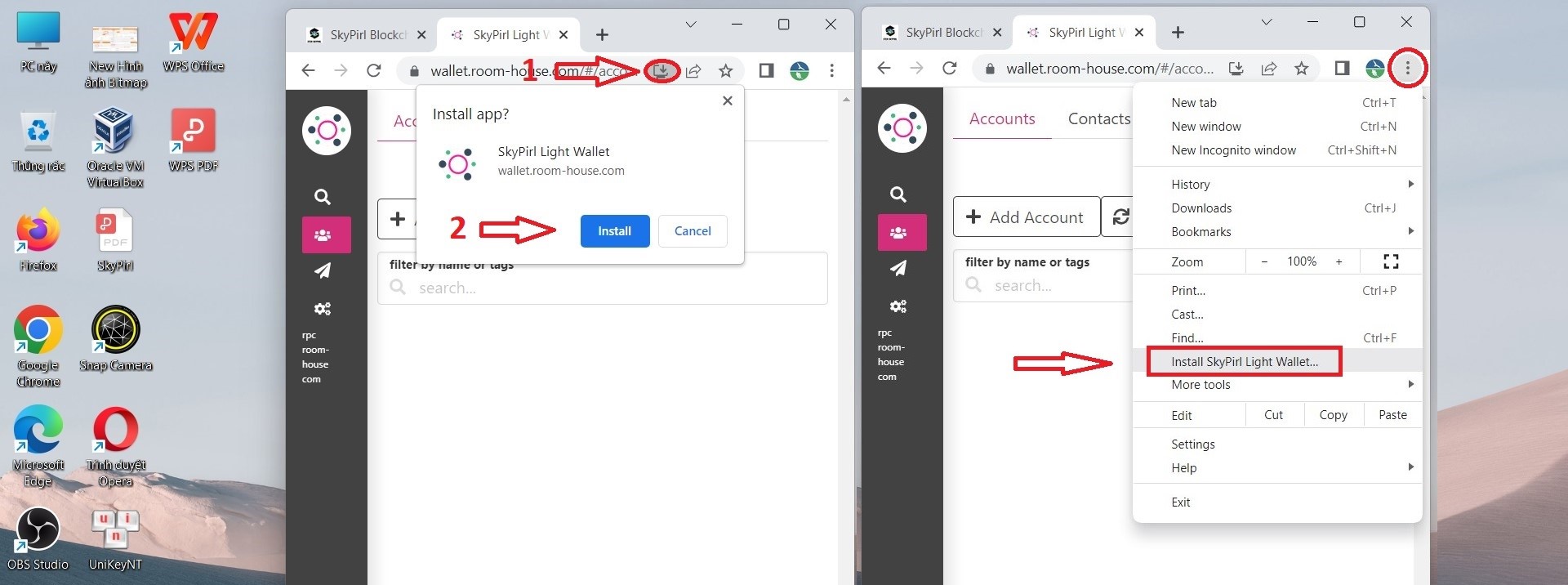
Task: Reload page in left browser window
Action: (x=374, y=71)
